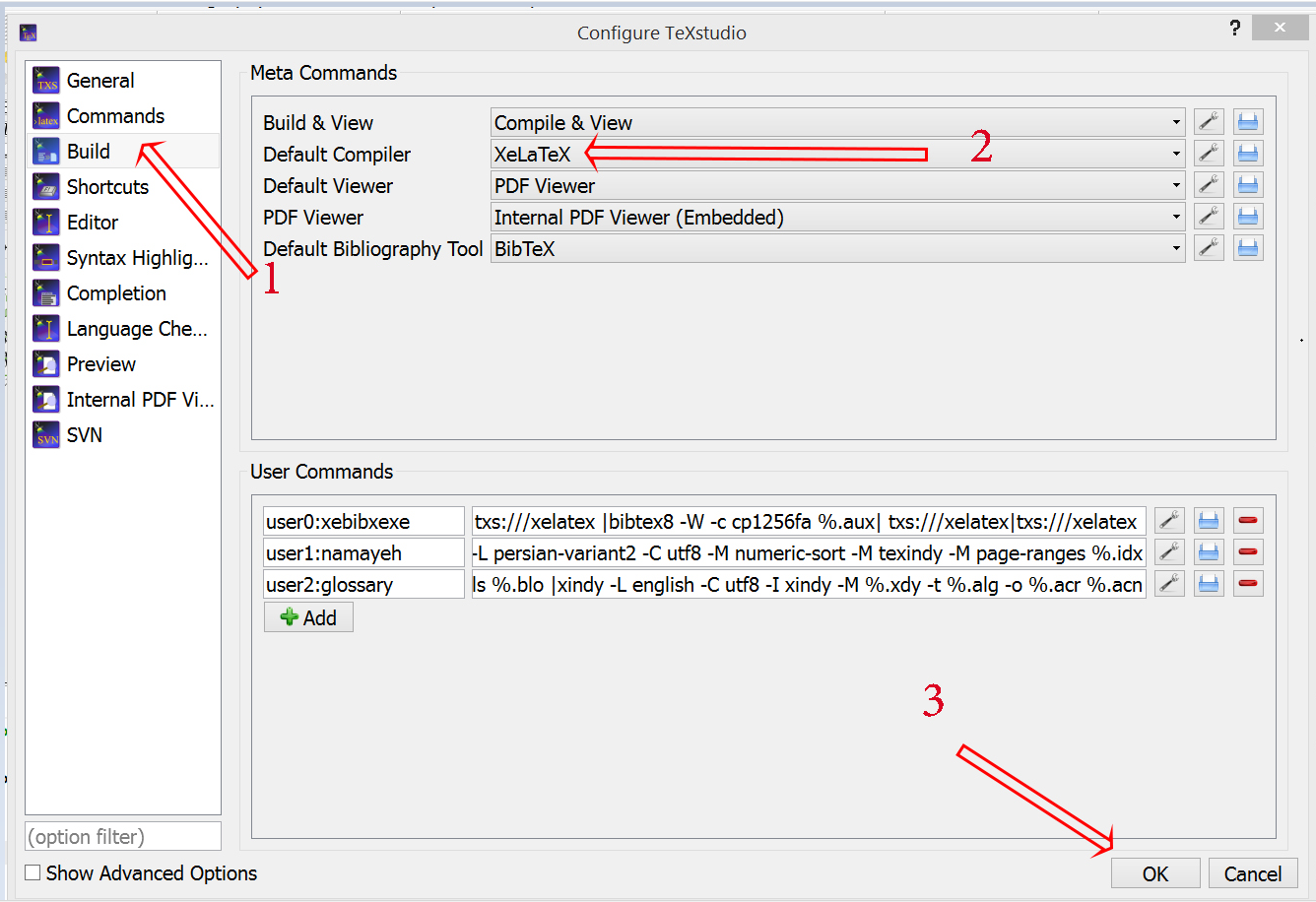Screen dimensions: 1316x902
Task: Open the General settings page
Action: (x=123, y=81)
